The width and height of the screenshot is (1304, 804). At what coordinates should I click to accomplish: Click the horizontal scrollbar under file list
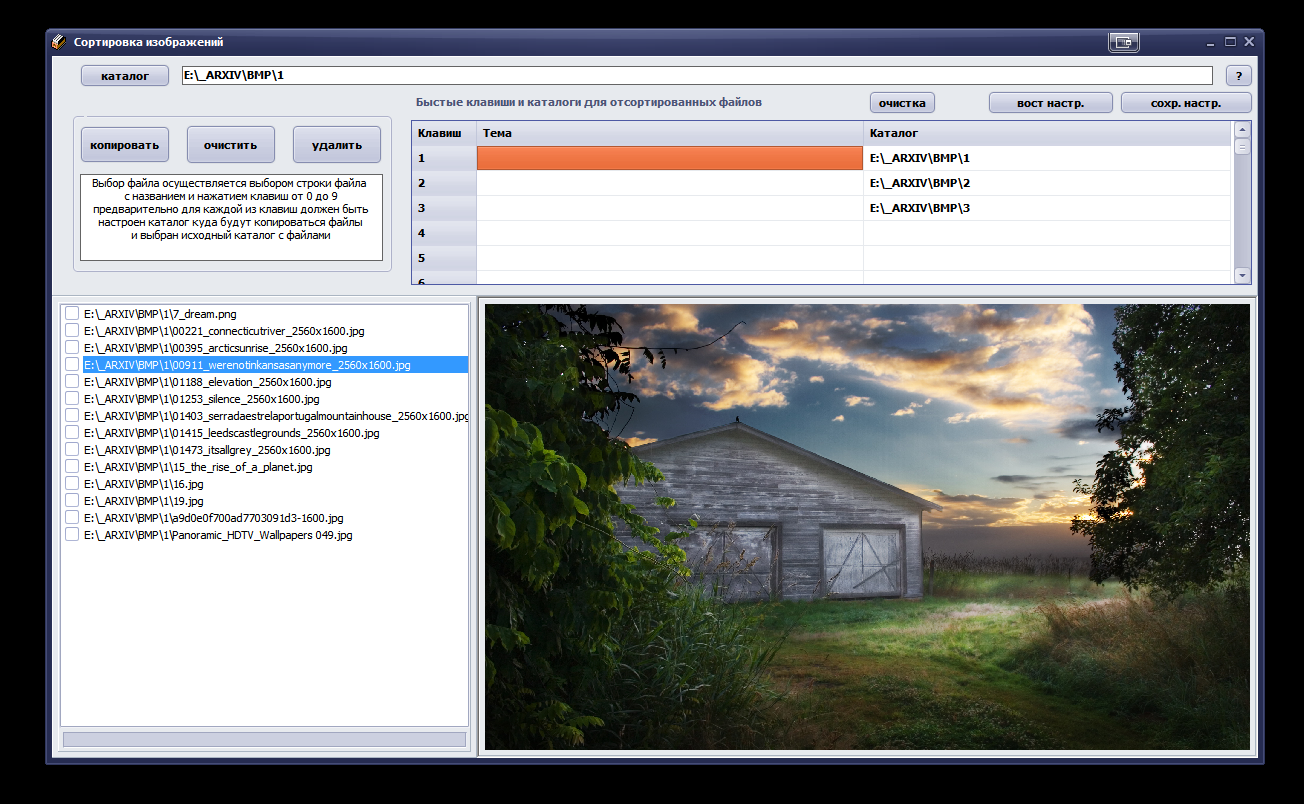[264, 740]
